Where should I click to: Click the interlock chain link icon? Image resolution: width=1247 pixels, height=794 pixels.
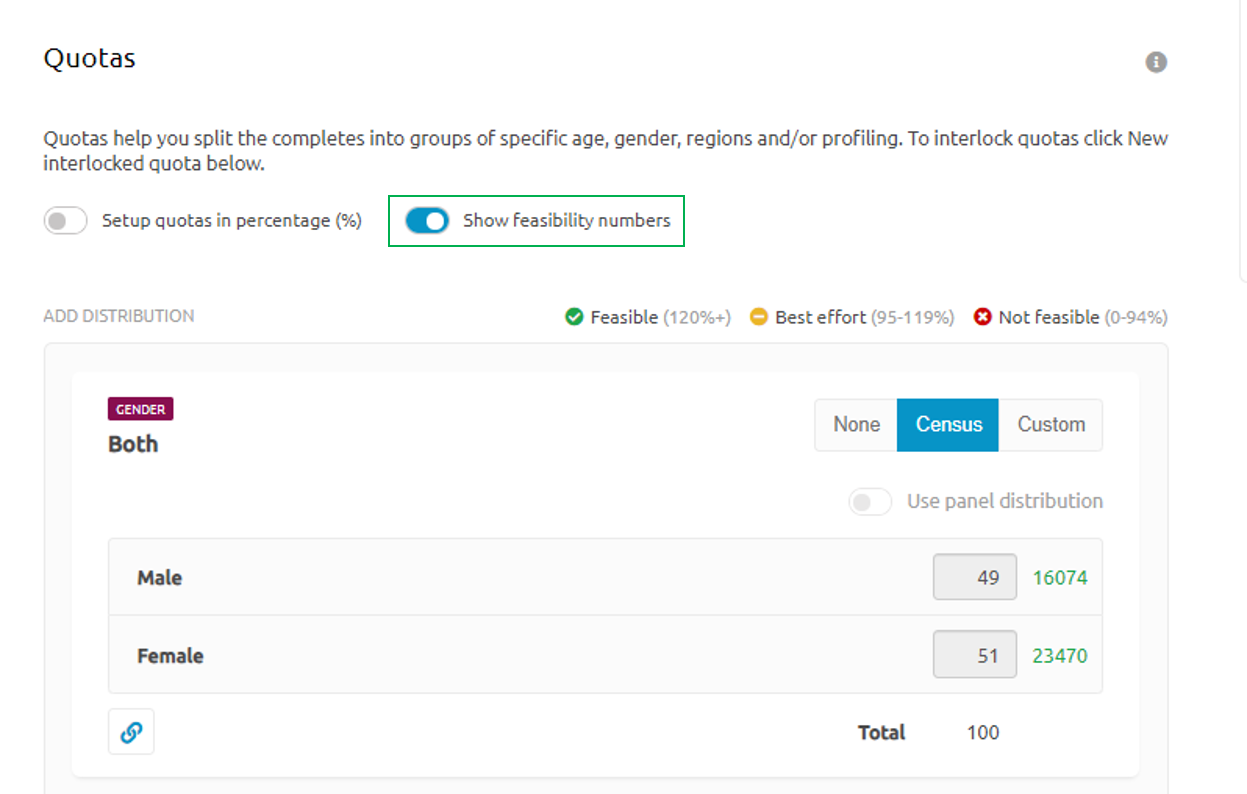[x=131, y=732]
